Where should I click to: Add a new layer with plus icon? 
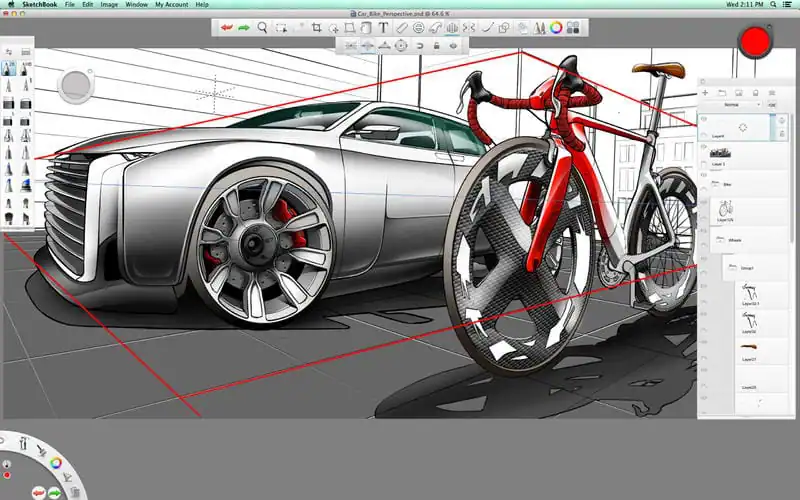pos(705,92)
